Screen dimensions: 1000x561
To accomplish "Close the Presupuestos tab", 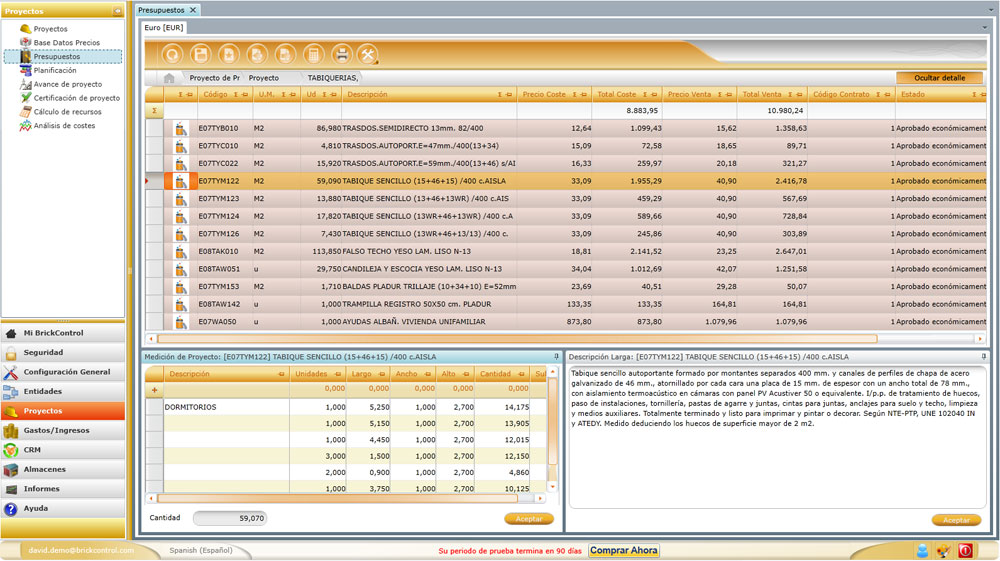I will (193, 10).
